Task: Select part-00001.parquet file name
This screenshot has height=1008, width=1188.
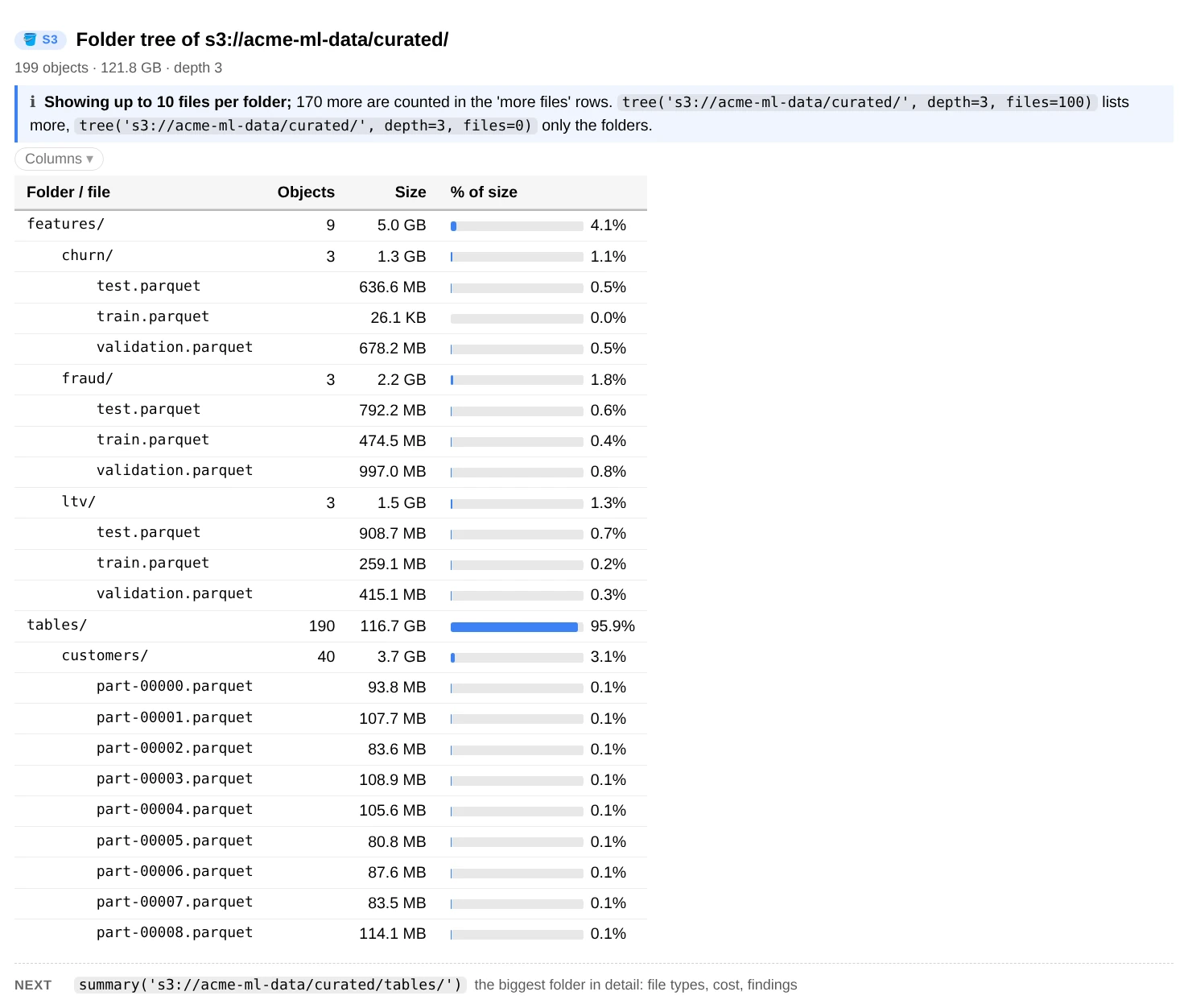Action: (x=175, y=717)
